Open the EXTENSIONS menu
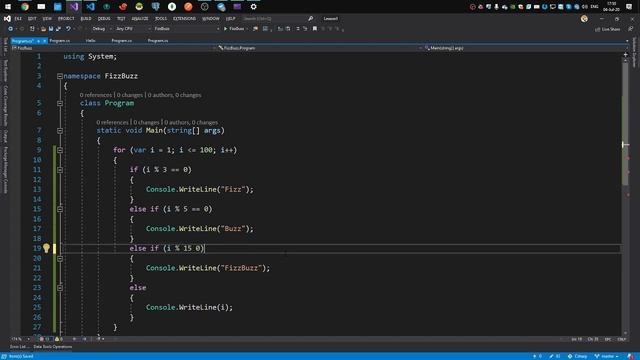Screen dimensions: 640x360 click(x=184, y=19)
